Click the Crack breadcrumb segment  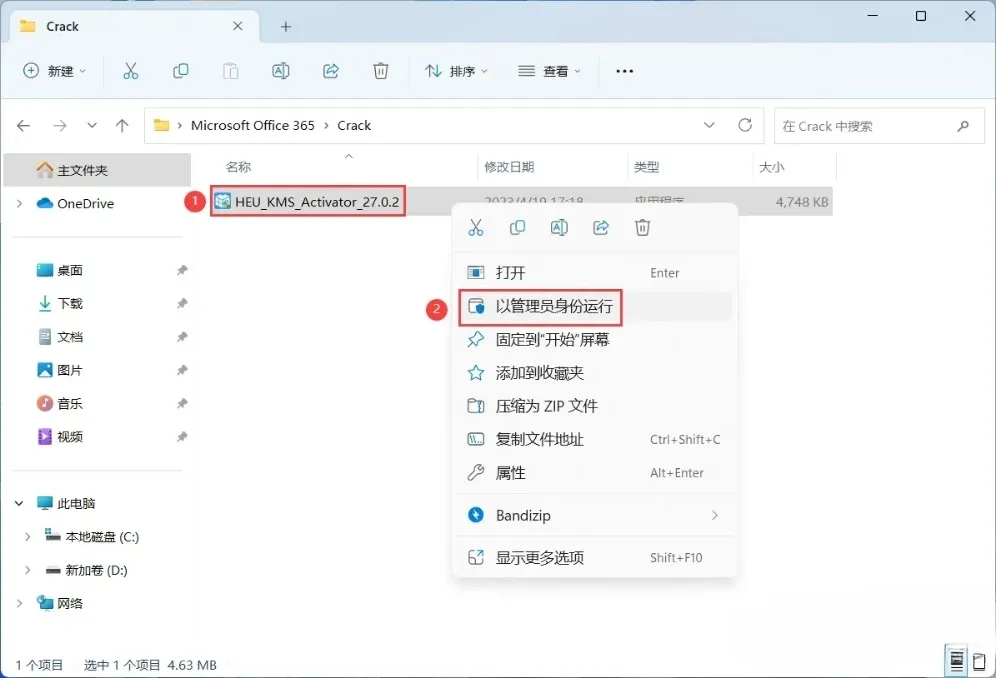[x=354, y=125]
